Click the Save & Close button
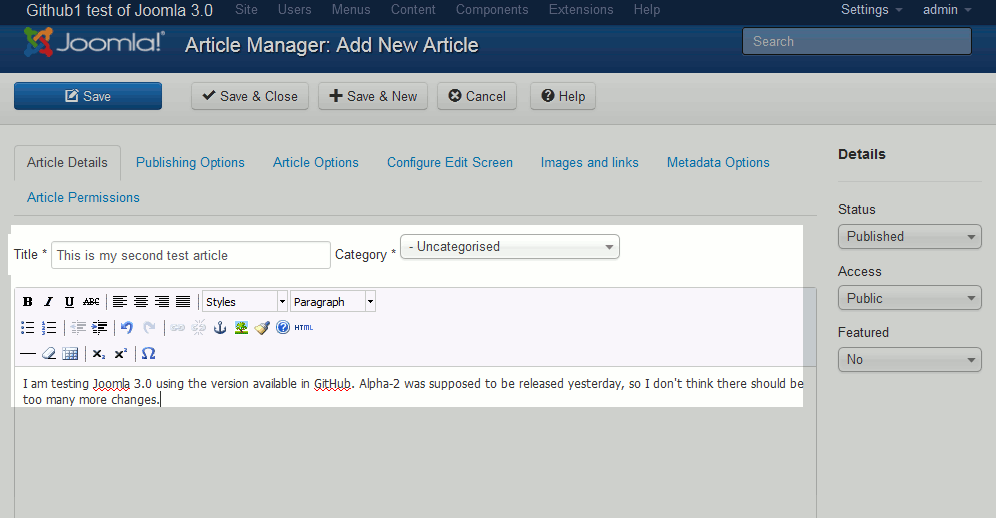Image resolution: width=996 pixels, height=518 pixels. click(x=250, y=97)
